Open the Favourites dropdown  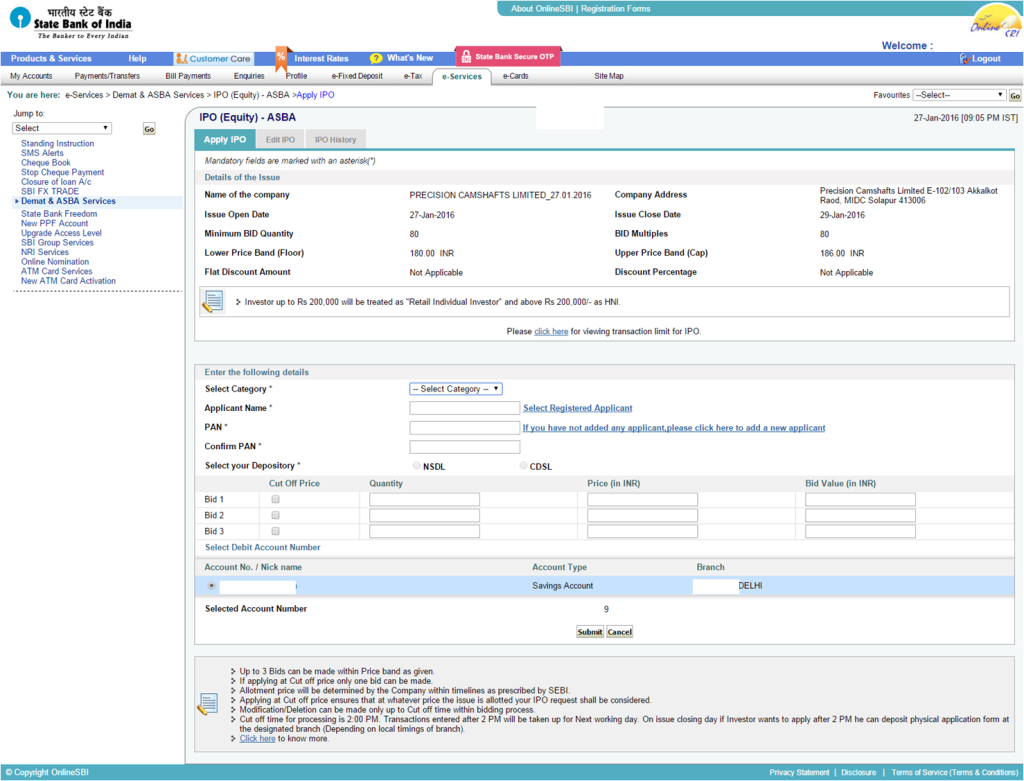pos(959,95)
